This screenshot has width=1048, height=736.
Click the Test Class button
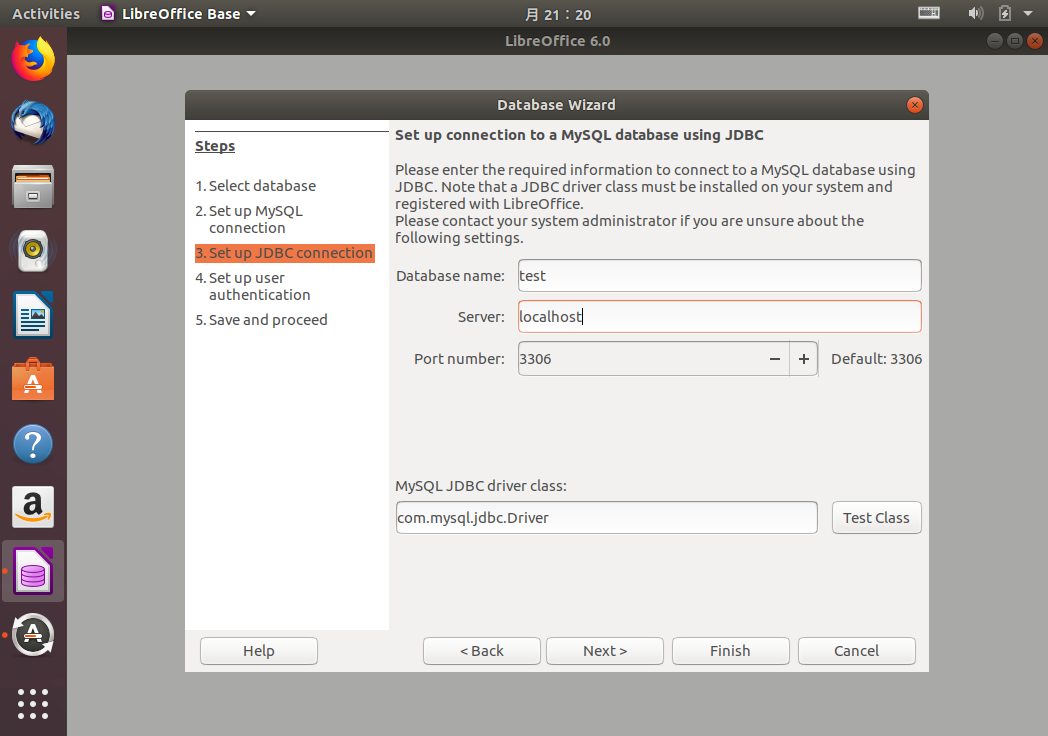[876, 517]
